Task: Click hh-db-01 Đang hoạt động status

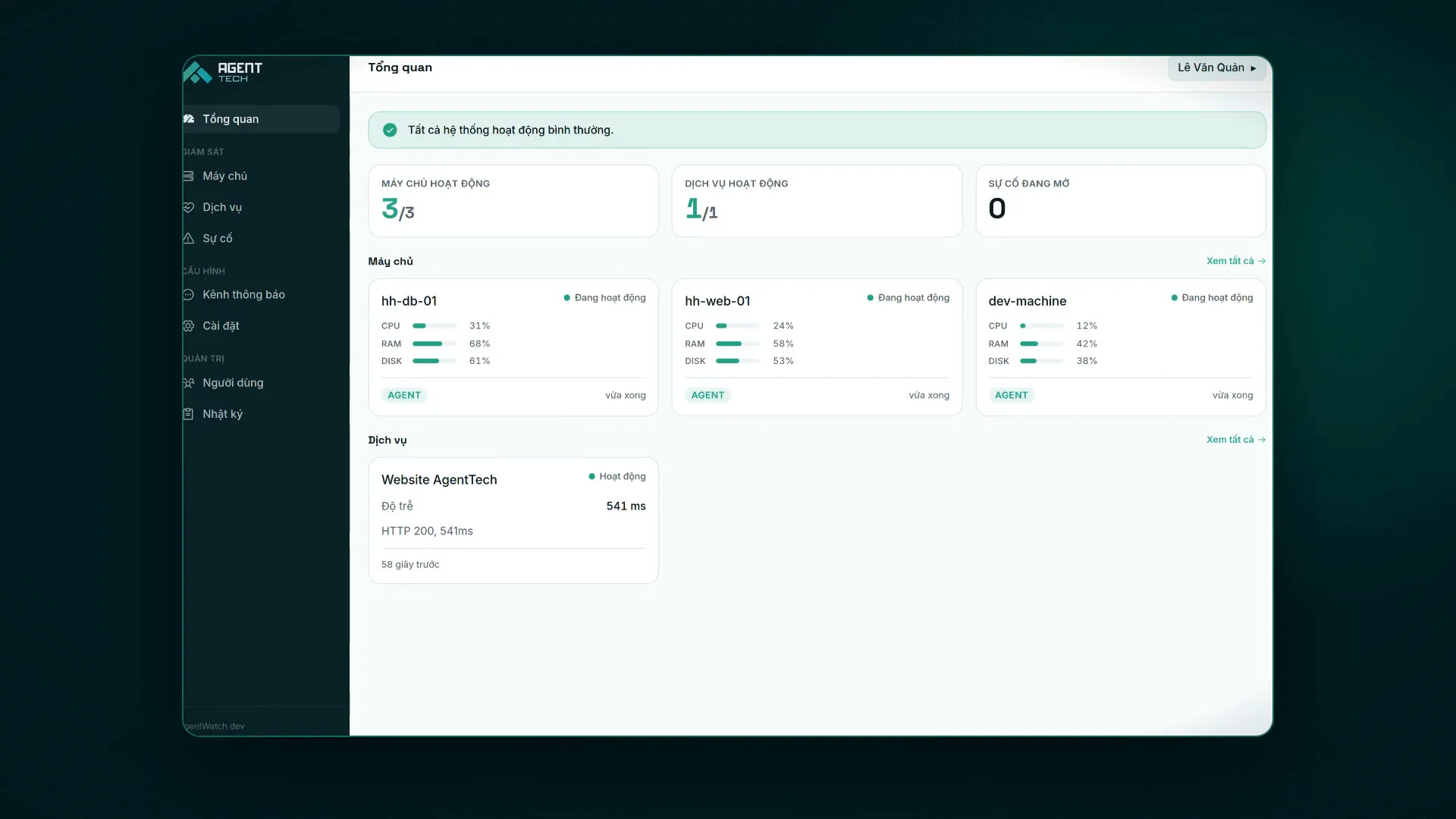Action: (604, 298)
